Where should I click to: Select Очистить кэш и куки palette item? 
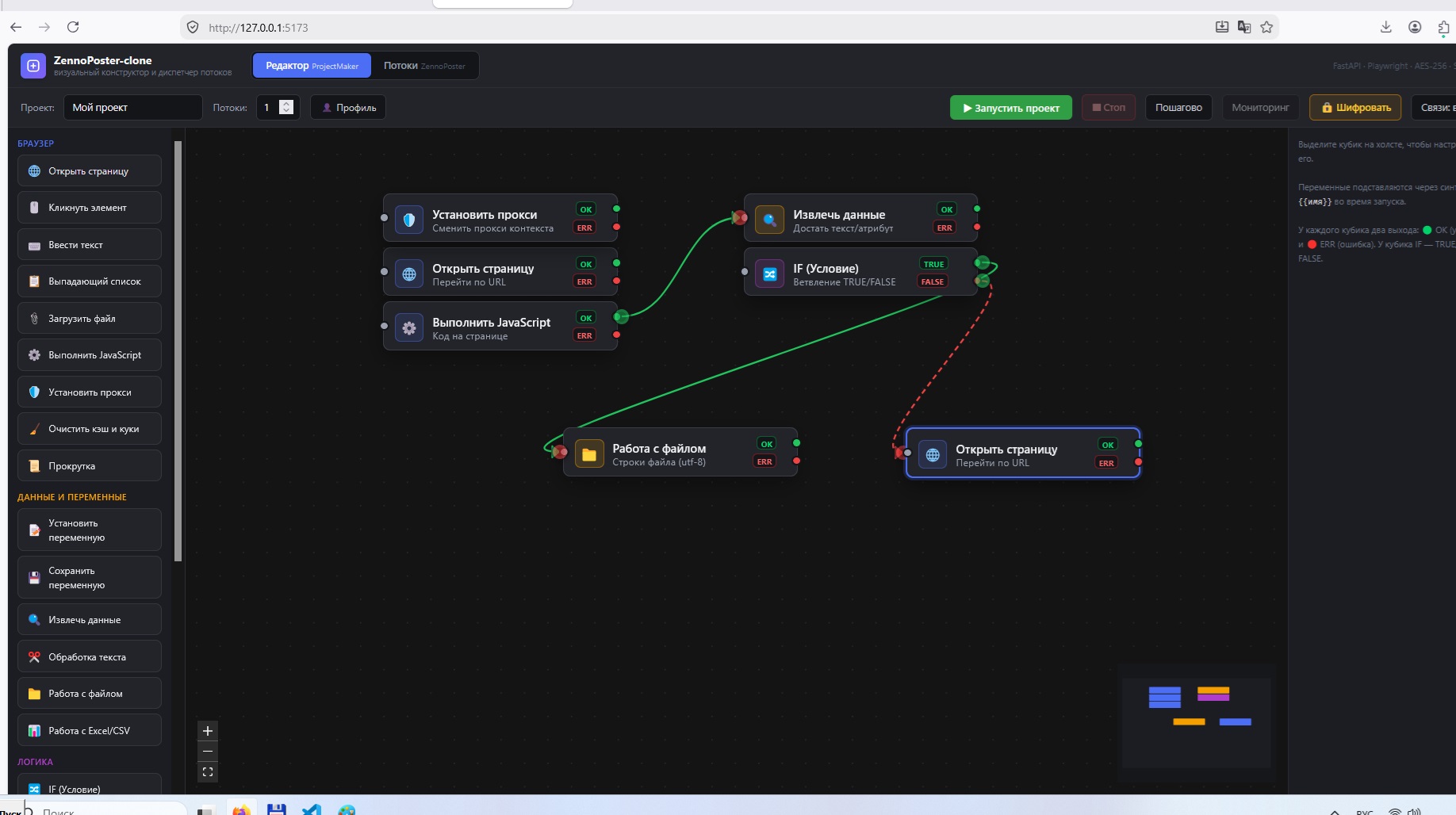click(x=90, y=428)
